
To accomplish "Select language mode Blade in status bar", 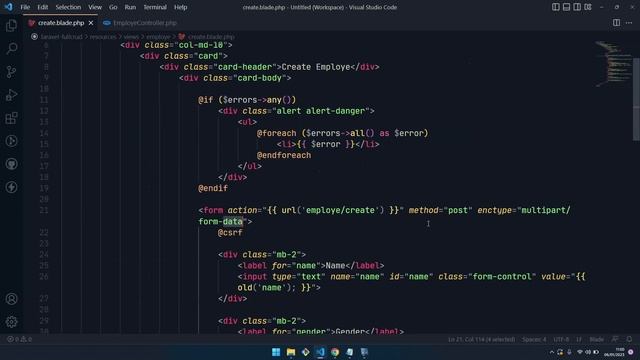I will tap(596, 339).
